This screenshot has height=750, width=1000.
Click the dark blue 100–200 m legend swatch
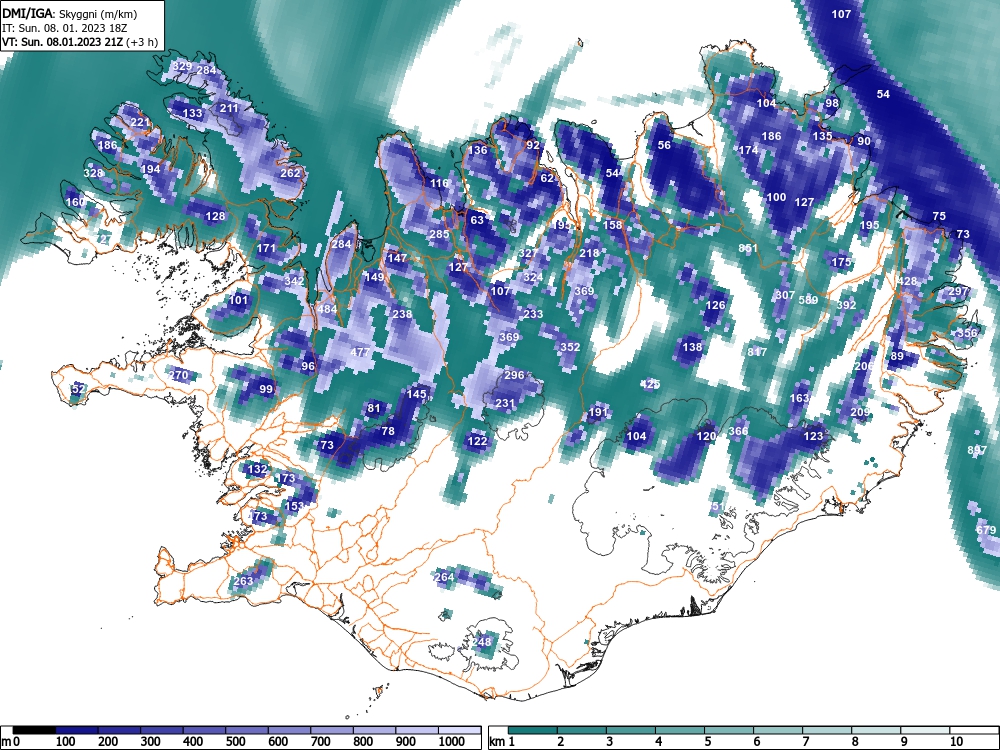tap(77, 730)
